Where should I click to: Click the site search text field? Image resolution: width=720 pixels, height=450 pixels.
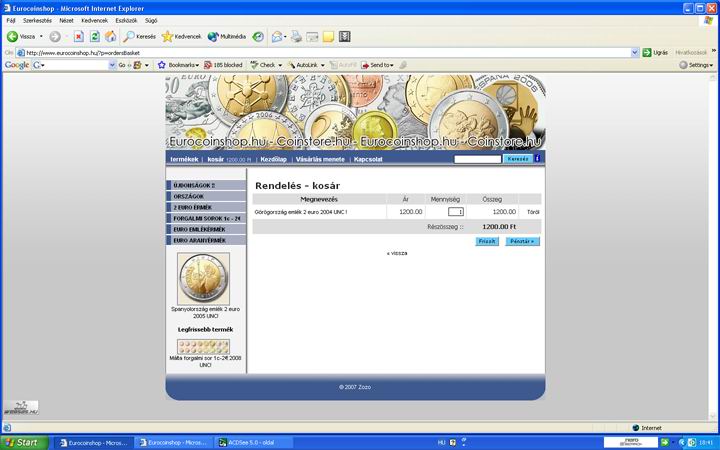point(478,159)
